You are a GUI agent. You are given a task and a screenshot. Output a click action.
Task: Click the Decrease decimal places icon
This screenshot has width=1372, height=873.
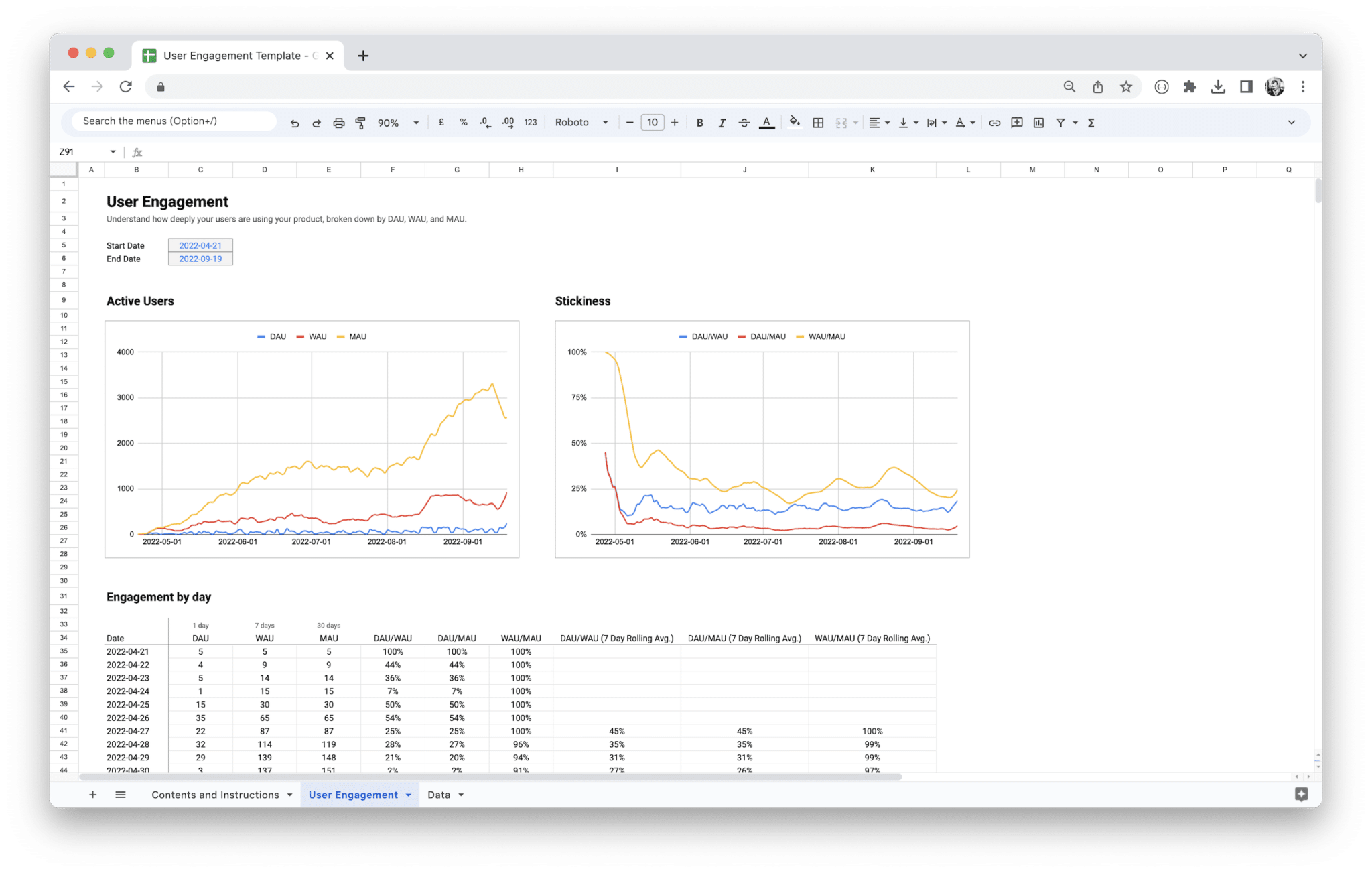pos(484,122)
